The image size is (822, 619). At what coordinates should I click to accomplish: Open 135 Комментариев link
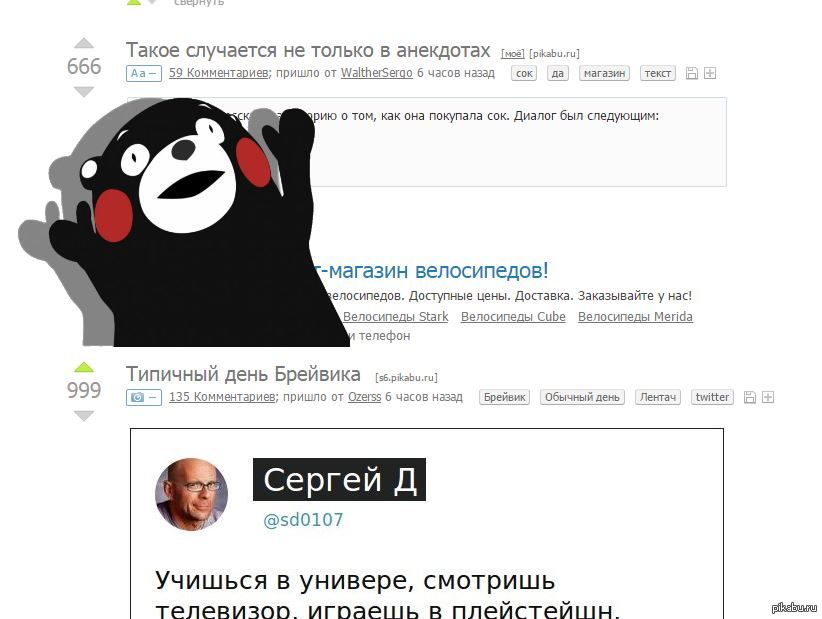point(222,397)
